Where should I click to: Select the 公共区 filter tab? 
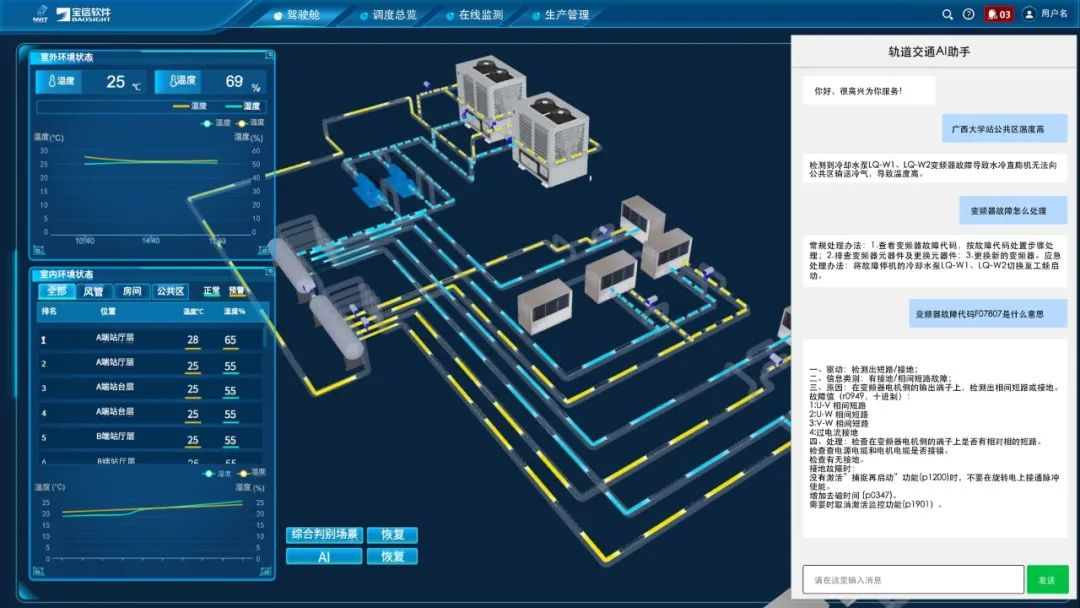[x=170, y=292]
